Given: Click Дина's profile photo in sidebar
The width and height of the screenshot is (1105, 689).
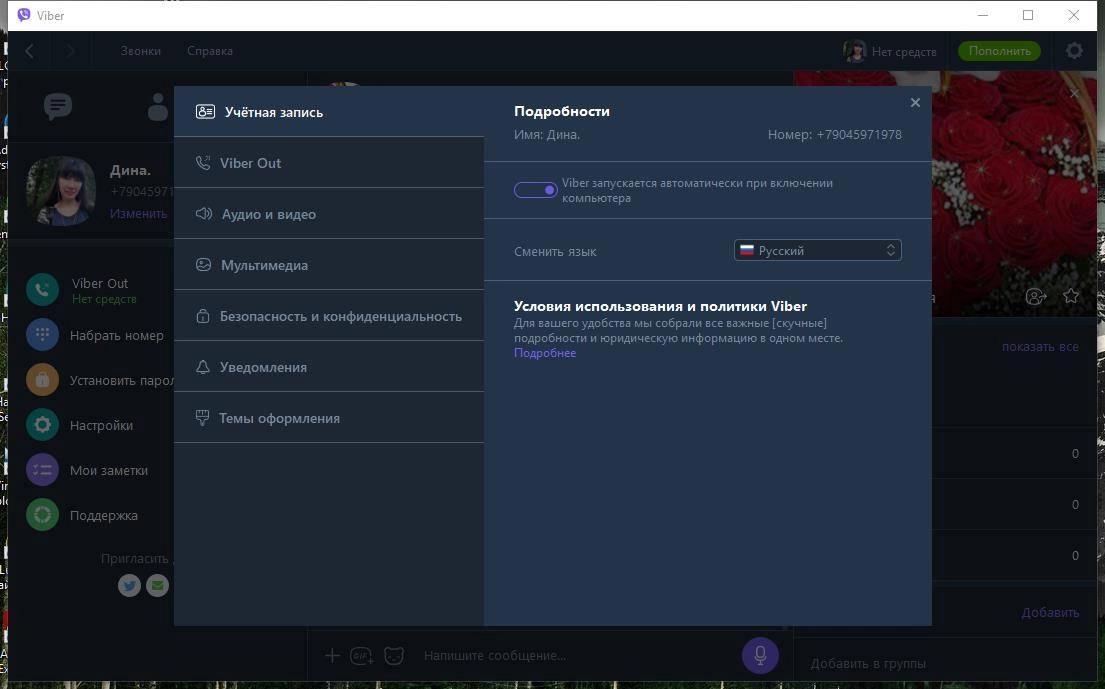Looking at the screenshot, I should [61, 190].
